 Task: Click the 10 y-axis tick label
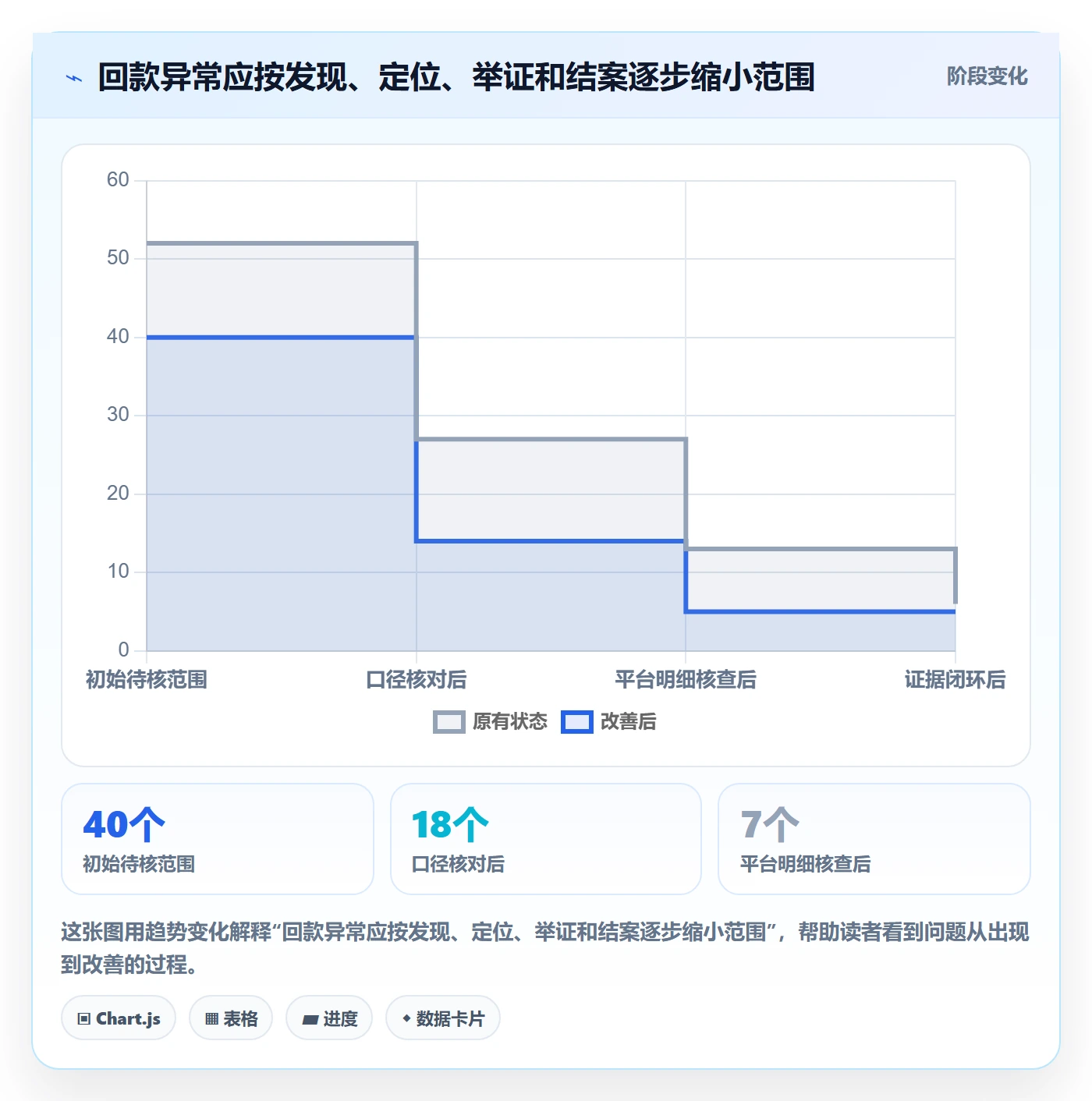(118, 572)
